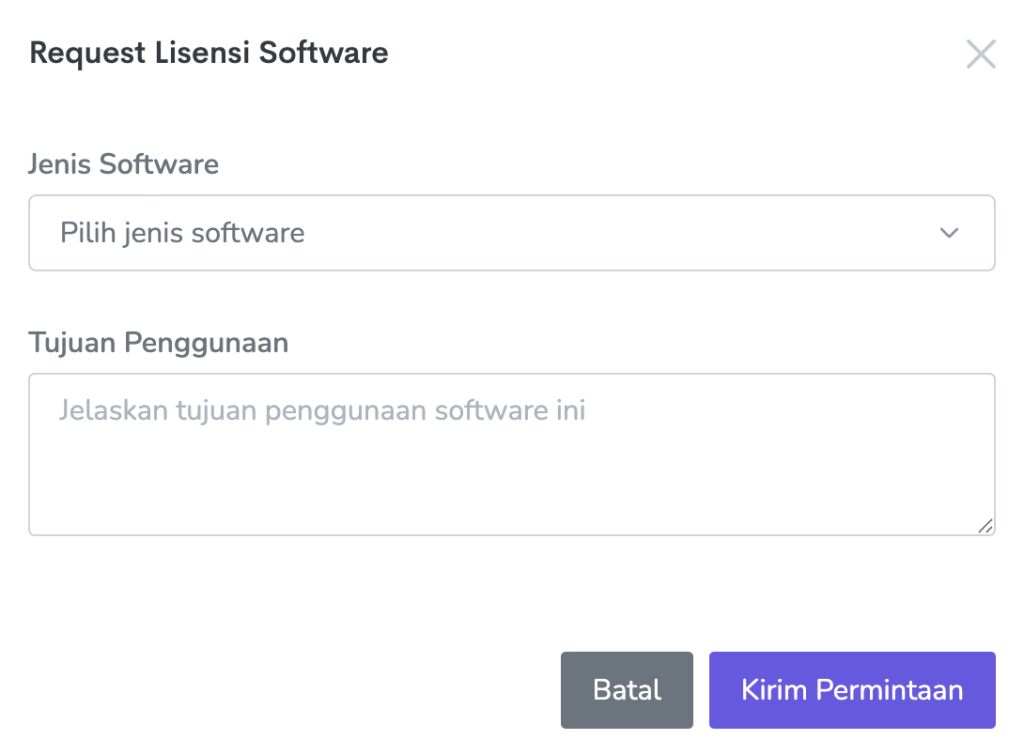Dismiss the modal using the X icon
The height and width of the screenshot is (755, 1024).
[981, 54]
